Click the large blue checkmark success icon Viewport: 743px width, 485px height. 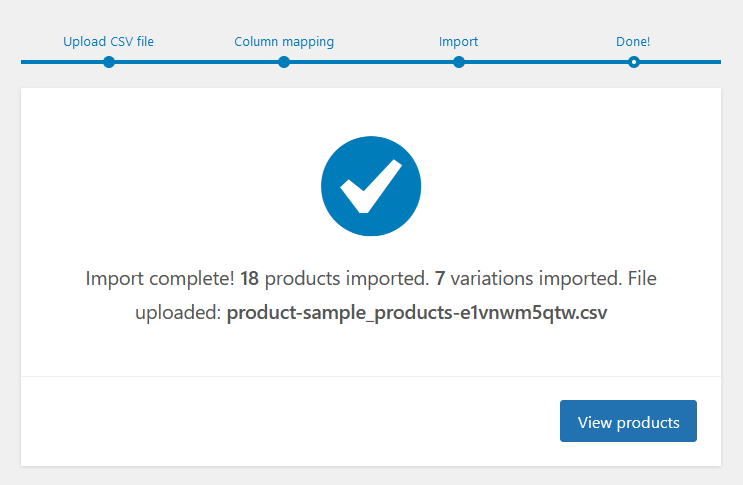(x=371, y=186)
